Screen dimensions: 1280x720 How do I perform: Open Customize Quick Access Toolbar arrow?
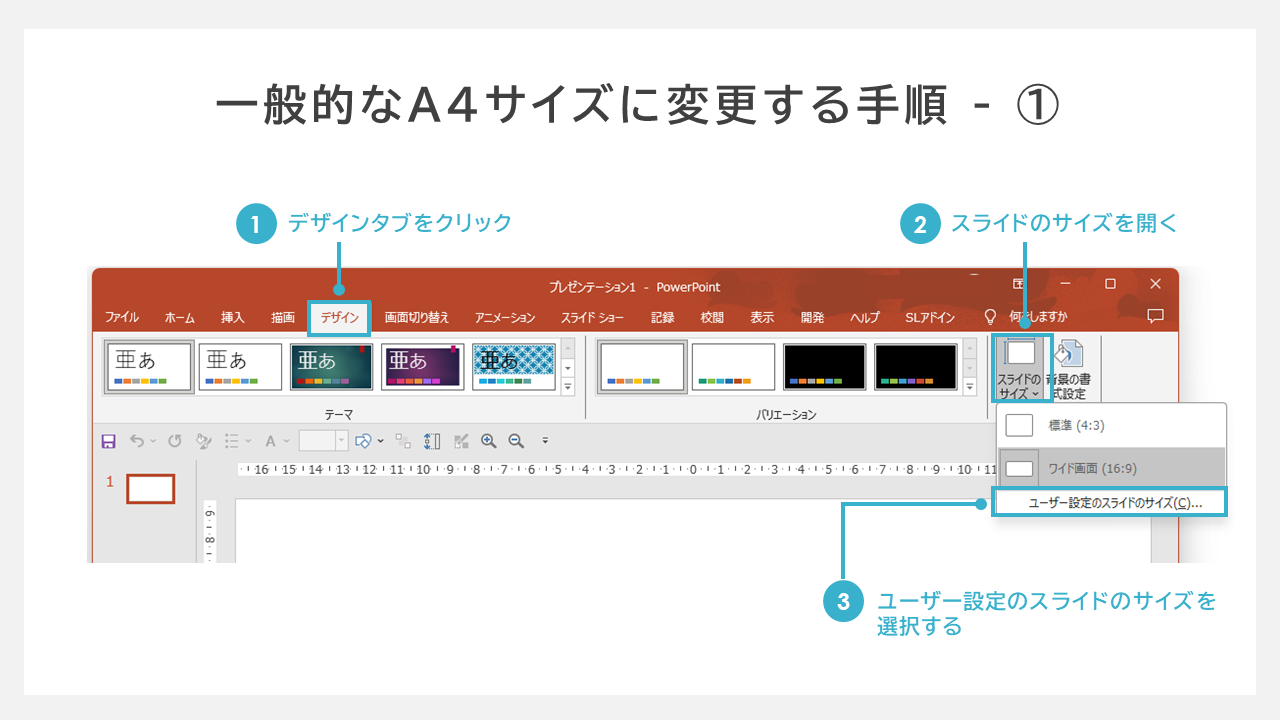pos(545,441)
